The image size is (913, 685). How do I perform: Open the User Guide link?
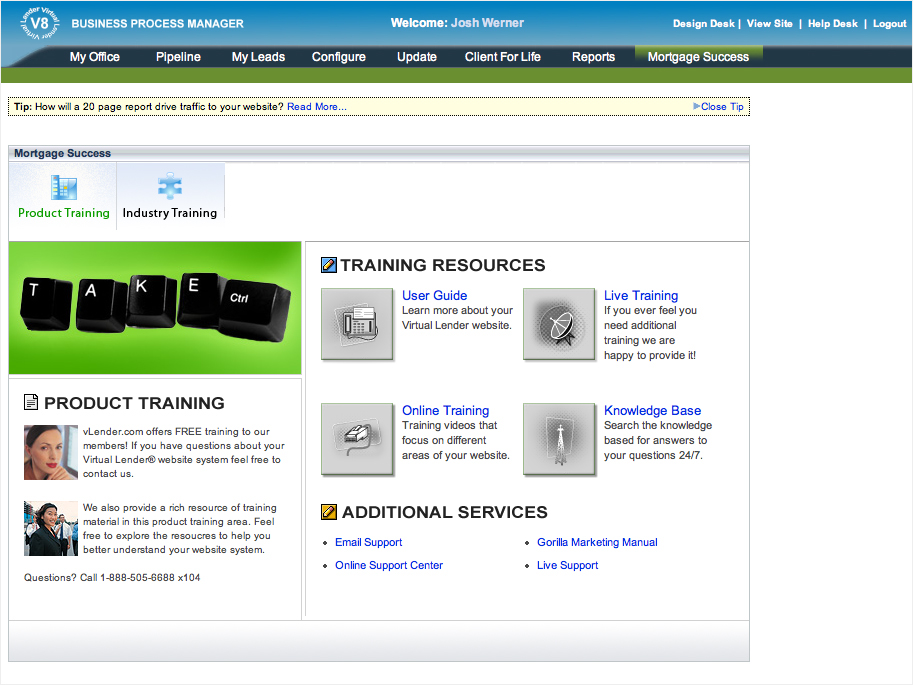(x=434, y=295)
